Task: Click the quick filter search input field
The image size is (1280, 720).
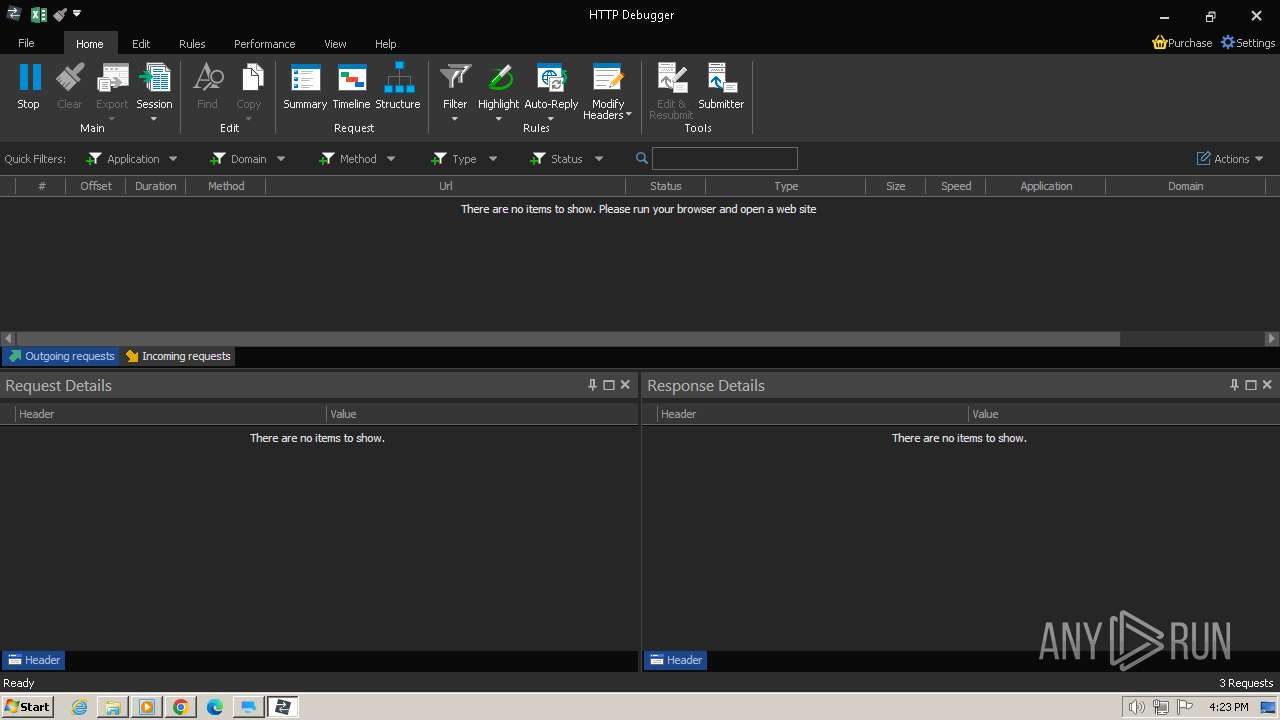Action: point(725,159)
